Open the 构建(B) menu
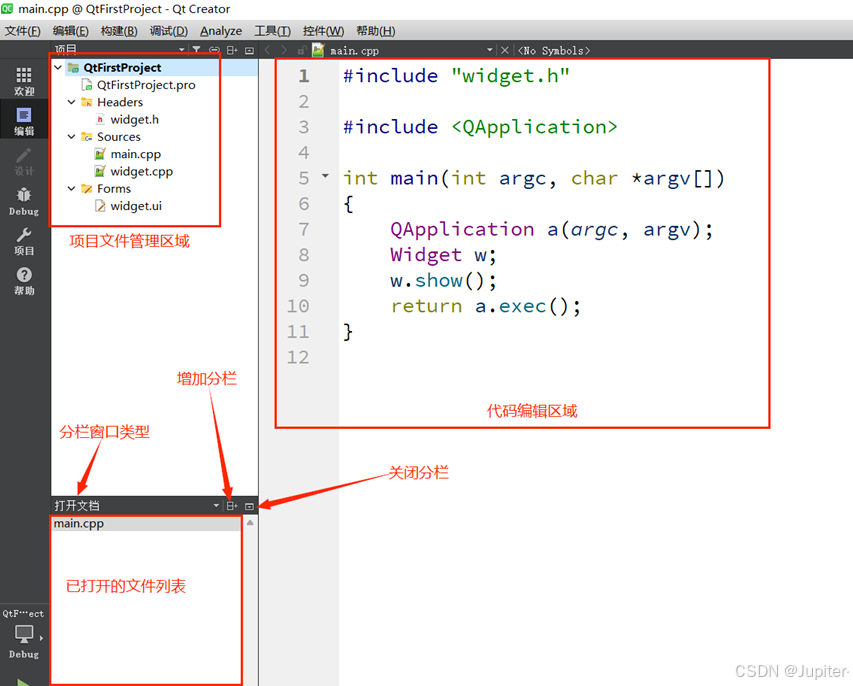Screen dimensions: 853x686 coord(119,31)
